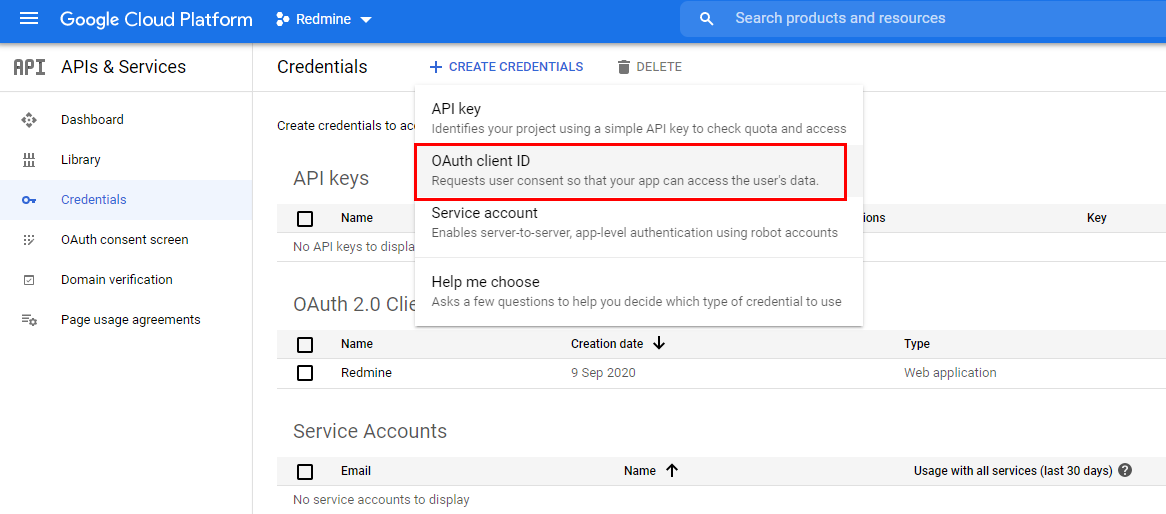The image size is (1166, 514).
Task: Tick the Service Accounts header checkbox
Action: point(305,472)
